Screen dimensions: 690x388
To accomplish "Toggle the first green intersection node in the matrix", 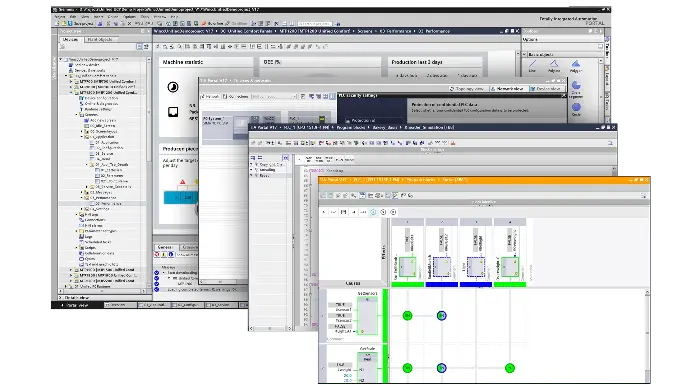I will [x=407, y=315].
